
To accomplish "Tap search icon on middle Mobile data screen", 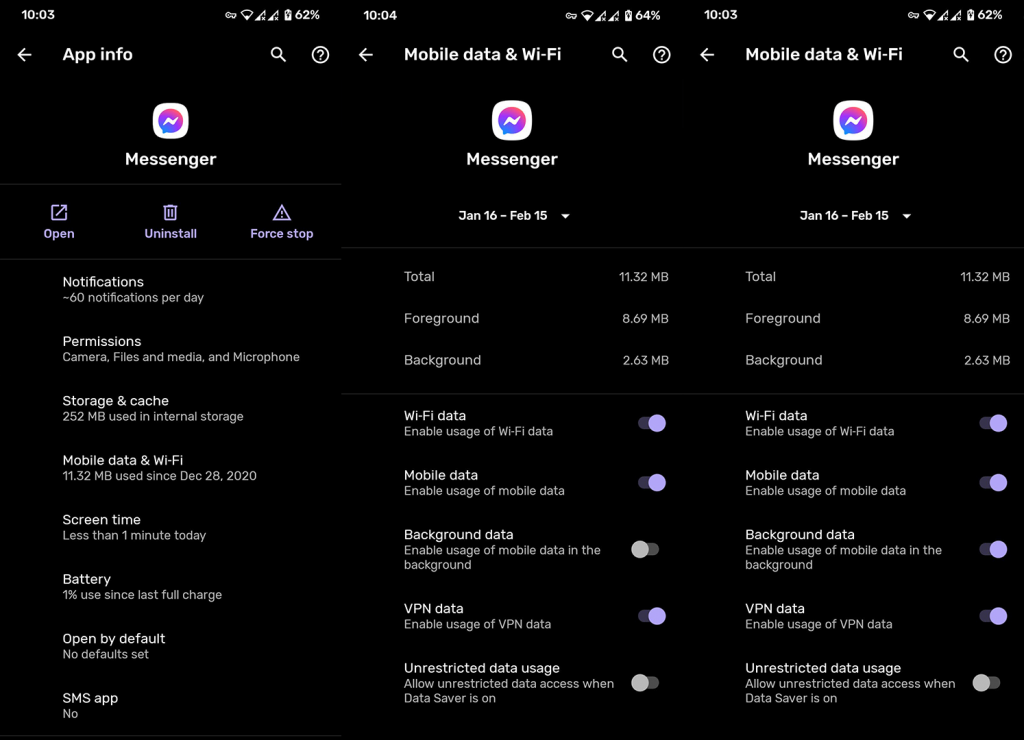I will (620, 55).
